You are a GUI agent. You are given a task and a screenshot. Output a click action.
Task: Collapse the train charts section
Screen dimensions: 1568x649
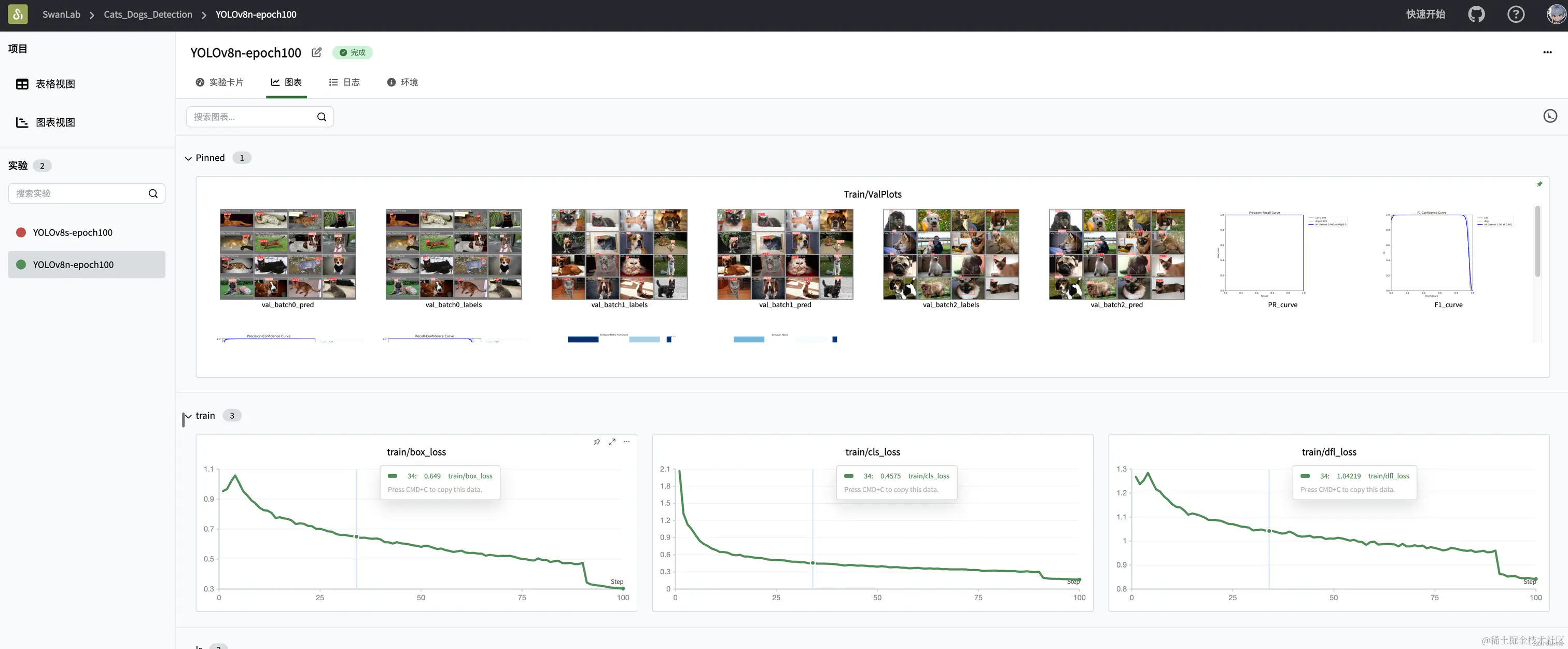(189, 416)
